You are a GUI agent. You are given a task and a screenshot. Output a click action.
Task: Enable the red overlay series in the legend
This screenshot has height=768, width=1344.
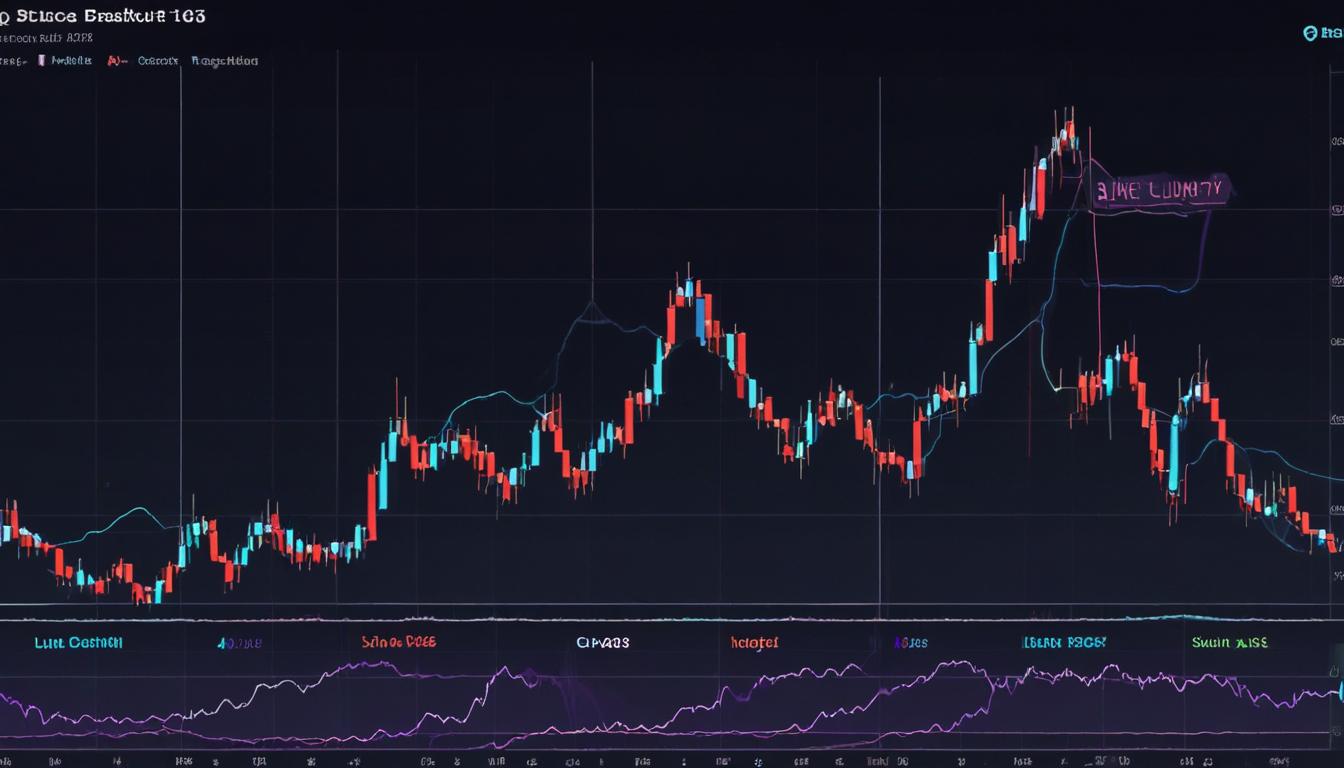(755, 642)
